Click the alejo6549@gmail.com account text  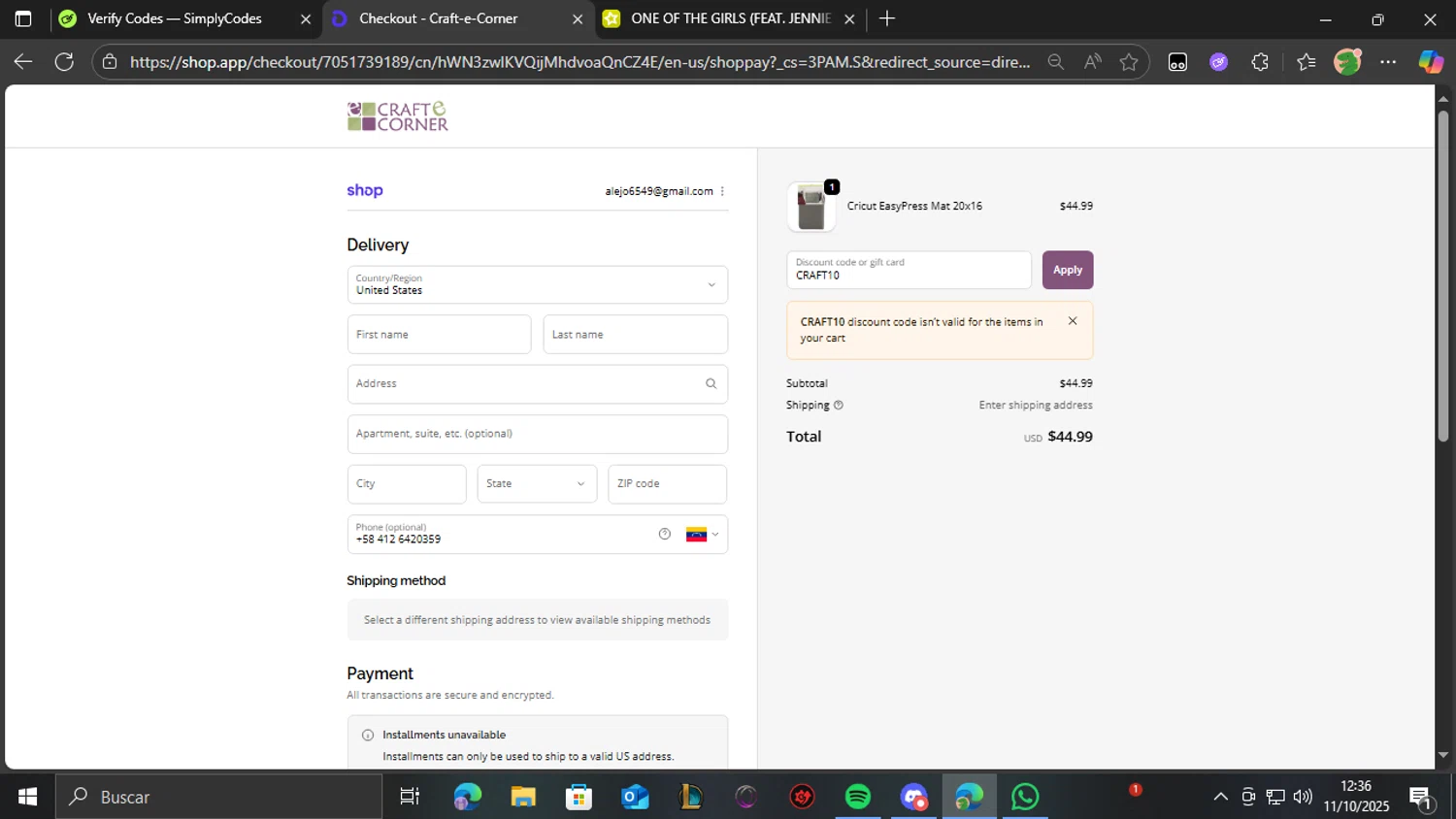tap(659, 191)
